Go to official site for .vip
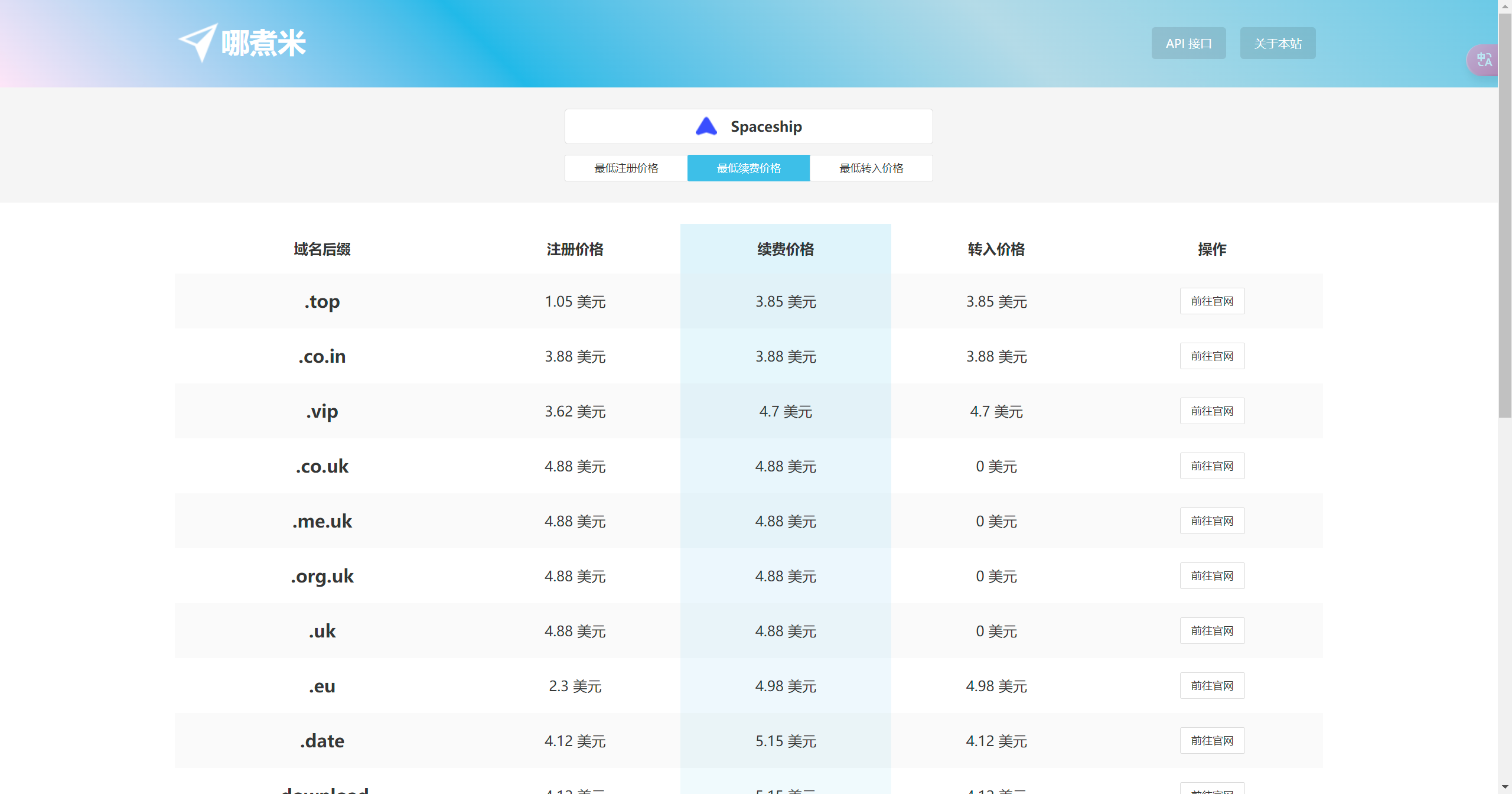 (1212, 411)
